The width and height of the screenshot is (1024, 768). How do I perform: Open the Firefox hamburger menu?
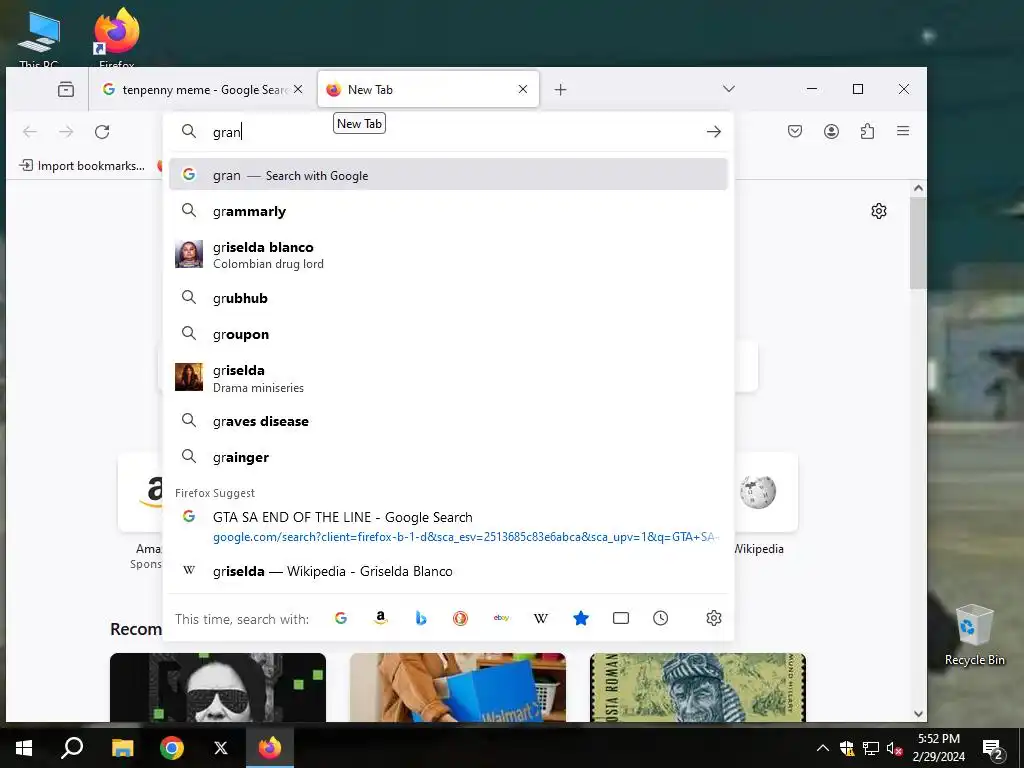[903, 131]
